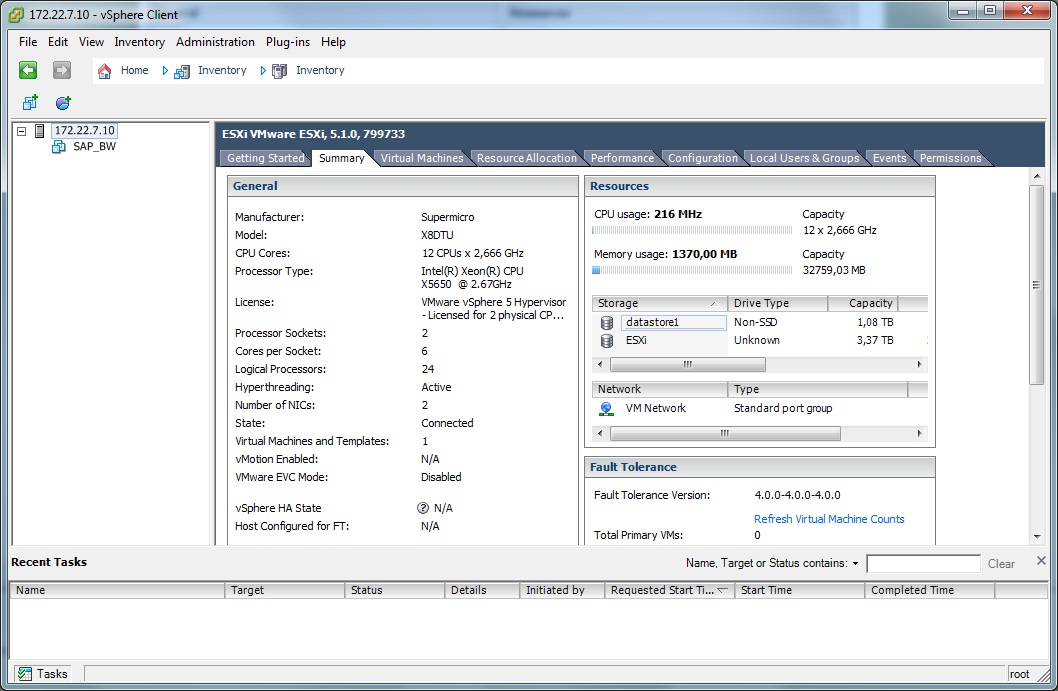Switch to the Permissions tab

pyautogui.click(x=950, y=158)
